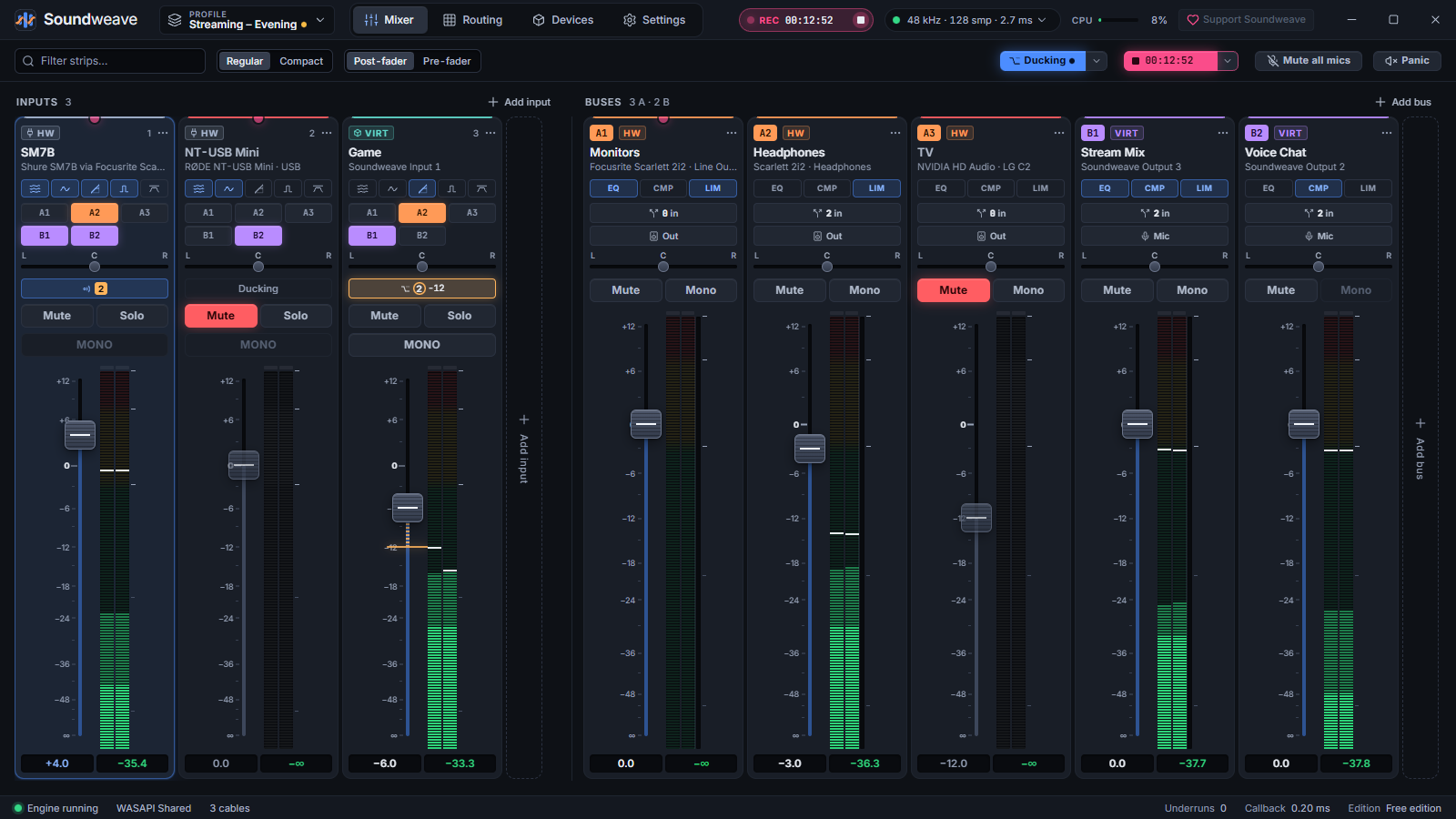Open Game strip ducking -12 settings
The height and width of the screenshot is (819, 1456).
pyautogui.click(x=422, y=288)
